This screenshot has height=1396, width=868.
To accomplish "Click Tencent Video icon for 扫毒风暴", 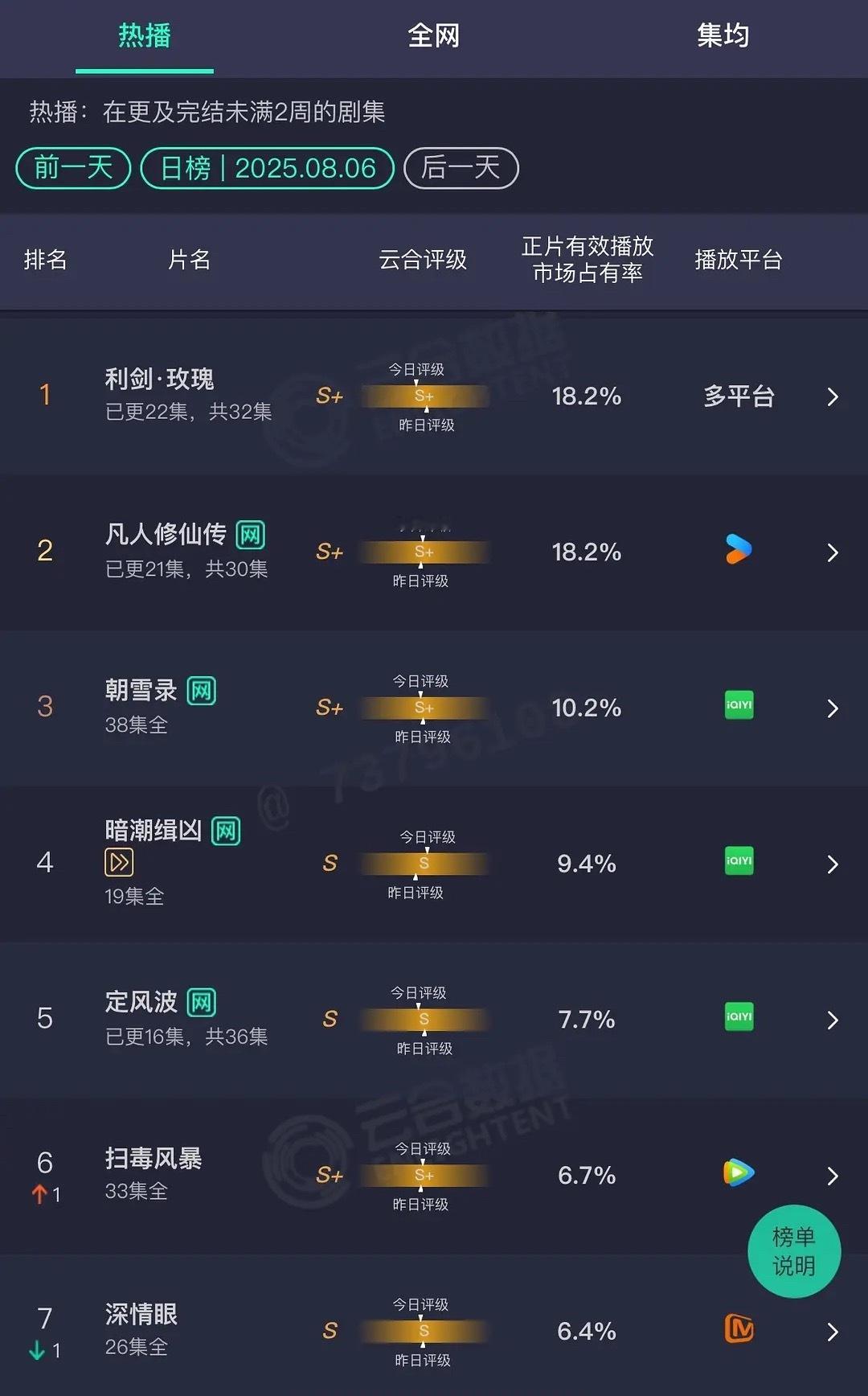I will coord(739,1172).
